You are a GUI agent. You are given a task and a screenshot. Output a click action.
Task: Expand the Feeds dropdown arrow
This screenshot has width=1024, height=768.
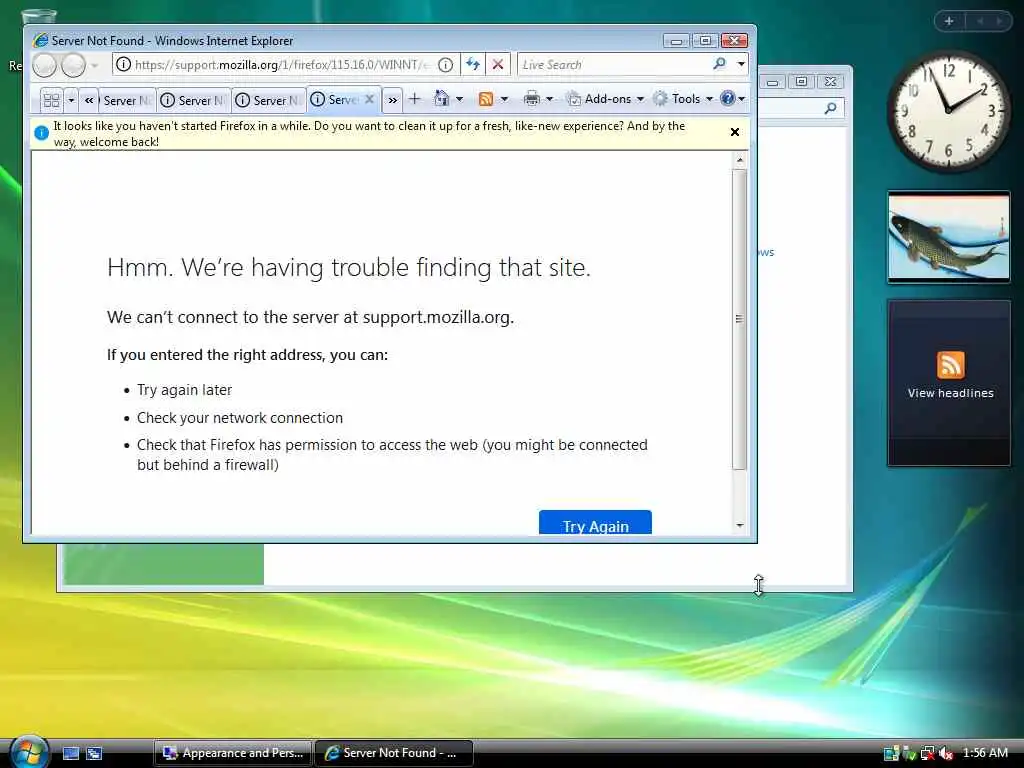[x=504, y=99]
